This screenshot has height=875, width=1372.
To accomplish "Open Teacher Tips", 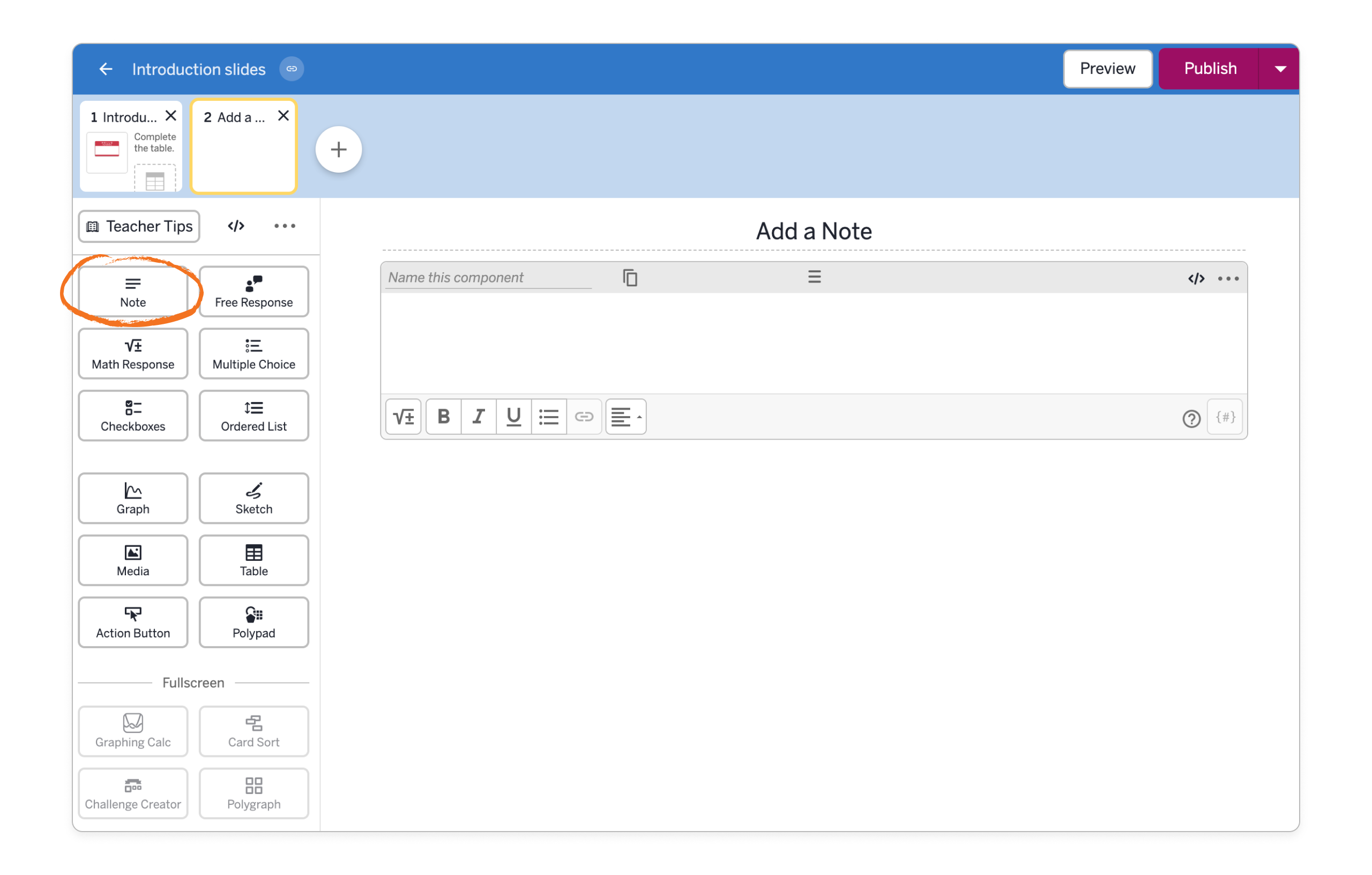I will [139, 226].
